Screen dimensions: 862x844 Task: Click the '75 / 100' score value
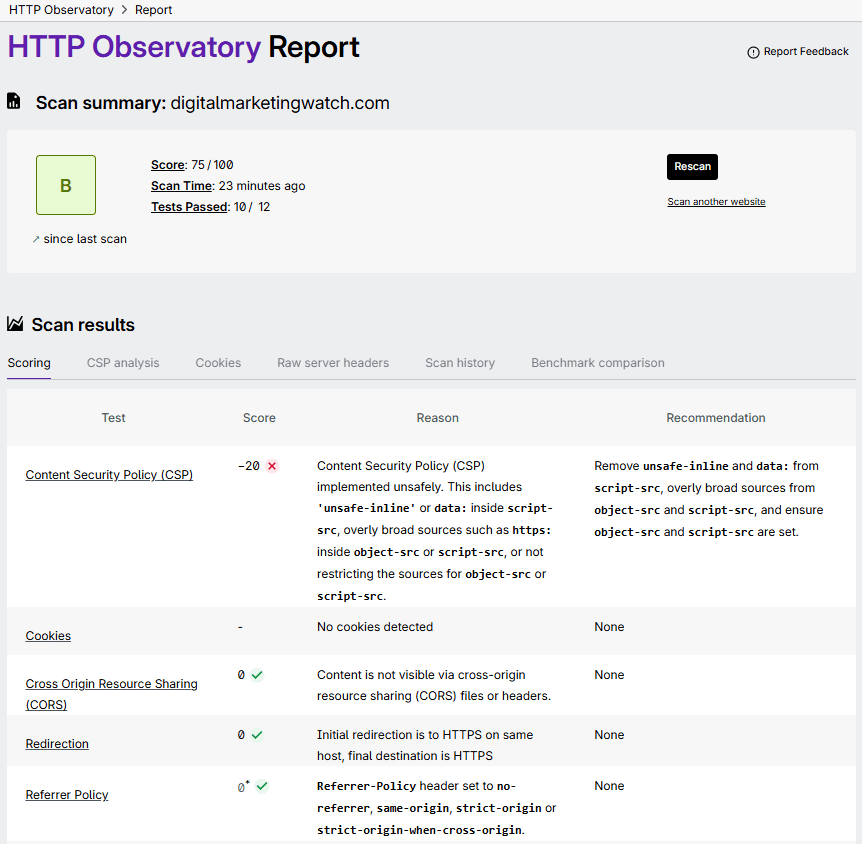[x=212, y=165]
